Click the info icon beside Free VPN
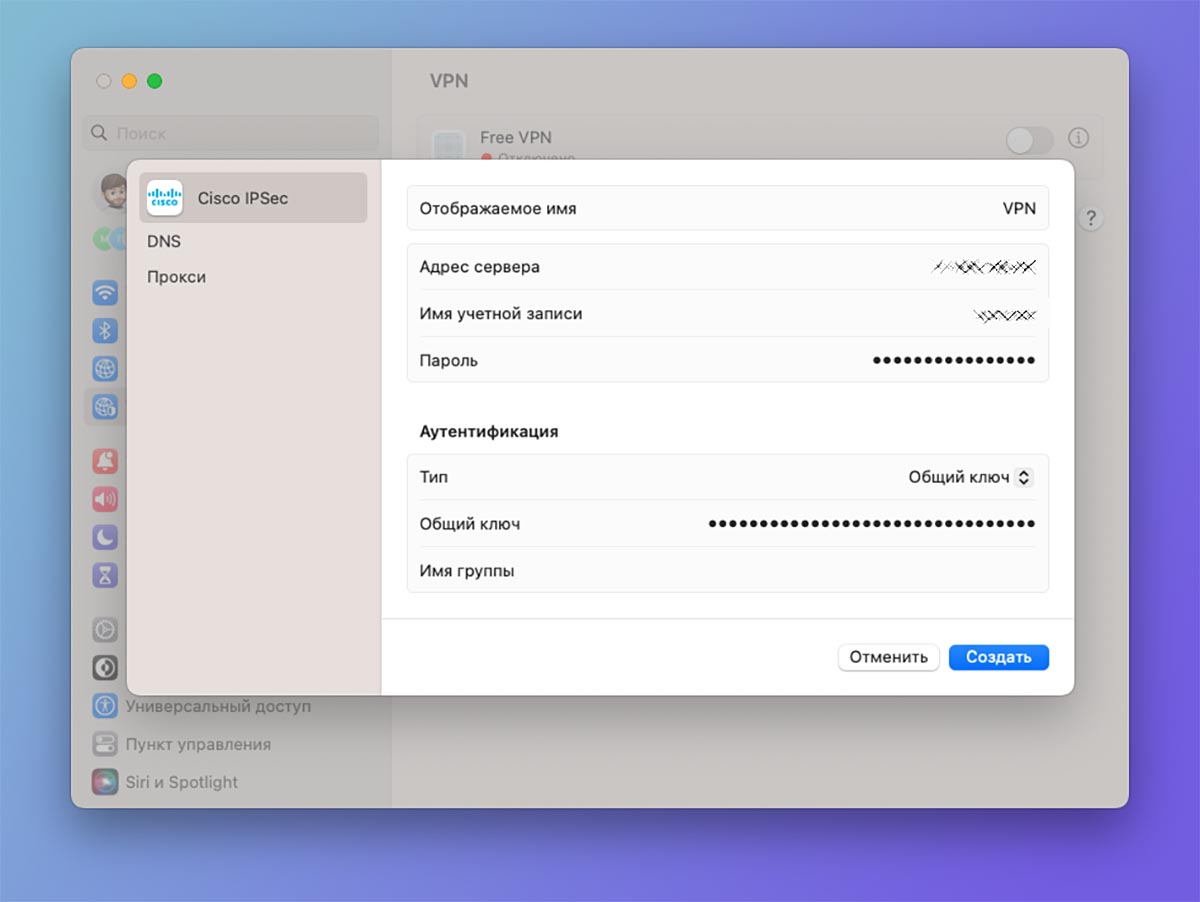Screen dimensions: 1200x902 coord(1078,138)
